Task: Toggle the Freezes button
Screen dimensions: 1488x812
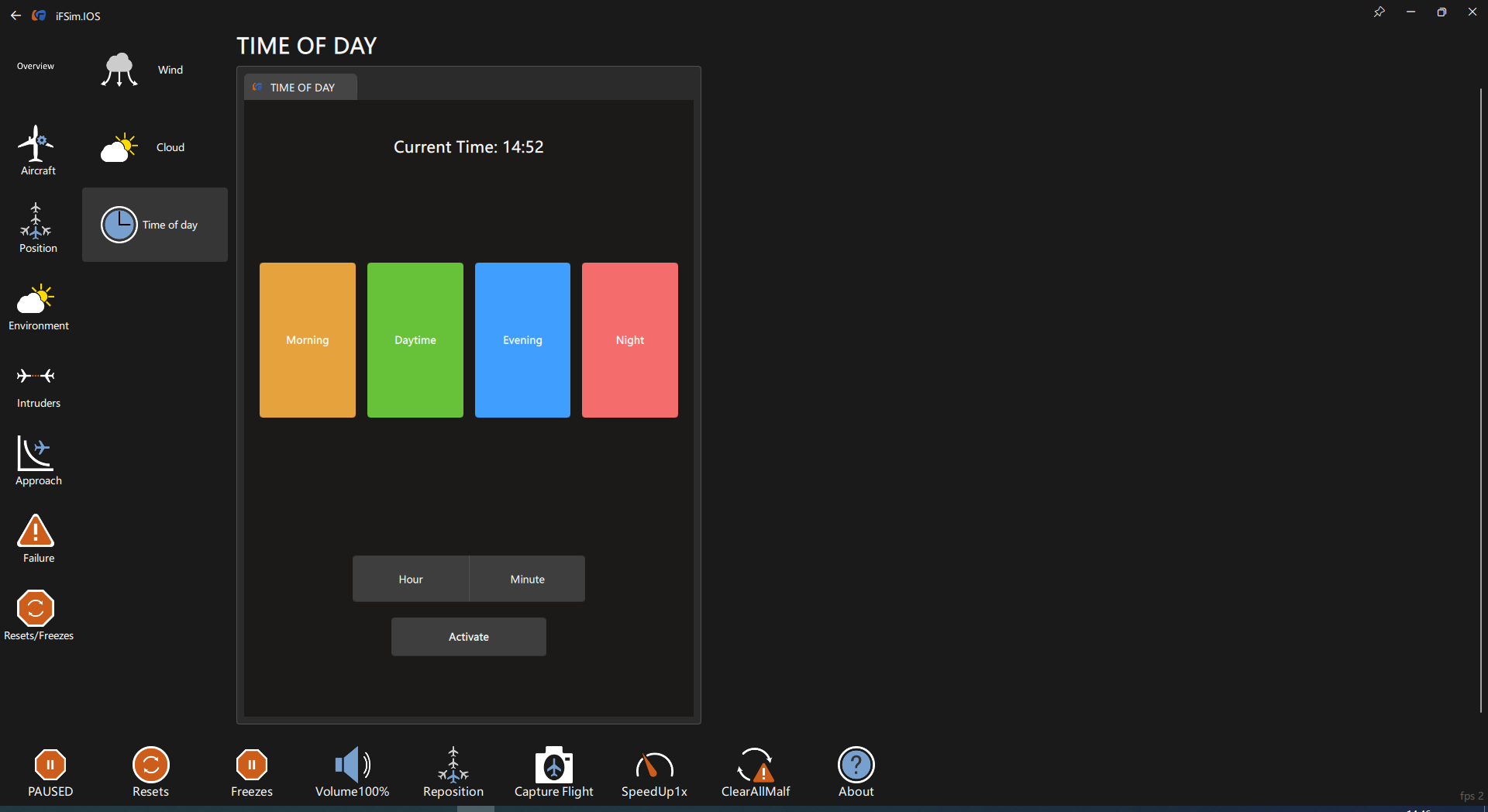Action: click(x=252, y=766)
